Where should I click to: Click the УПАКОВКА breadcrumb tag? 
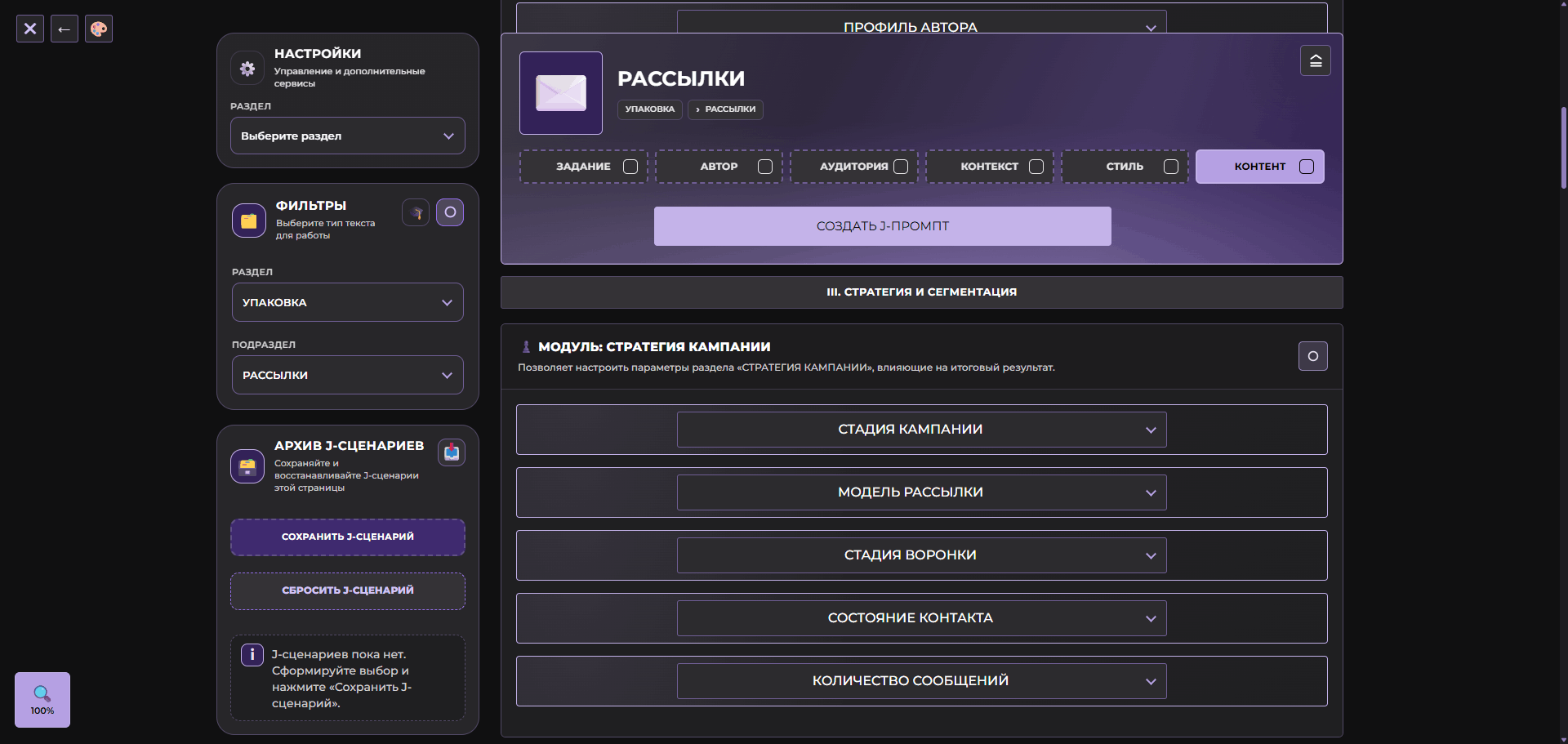tap(650, 109)
